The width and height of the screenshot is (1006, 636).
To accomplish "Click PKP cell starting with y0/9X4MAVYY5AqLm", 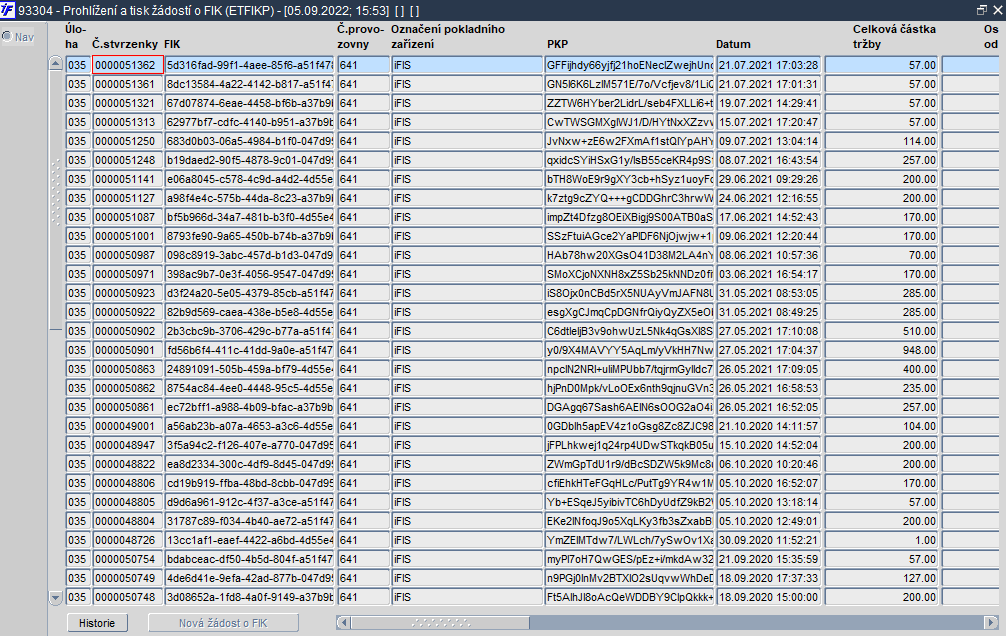I will coord(629,350).
